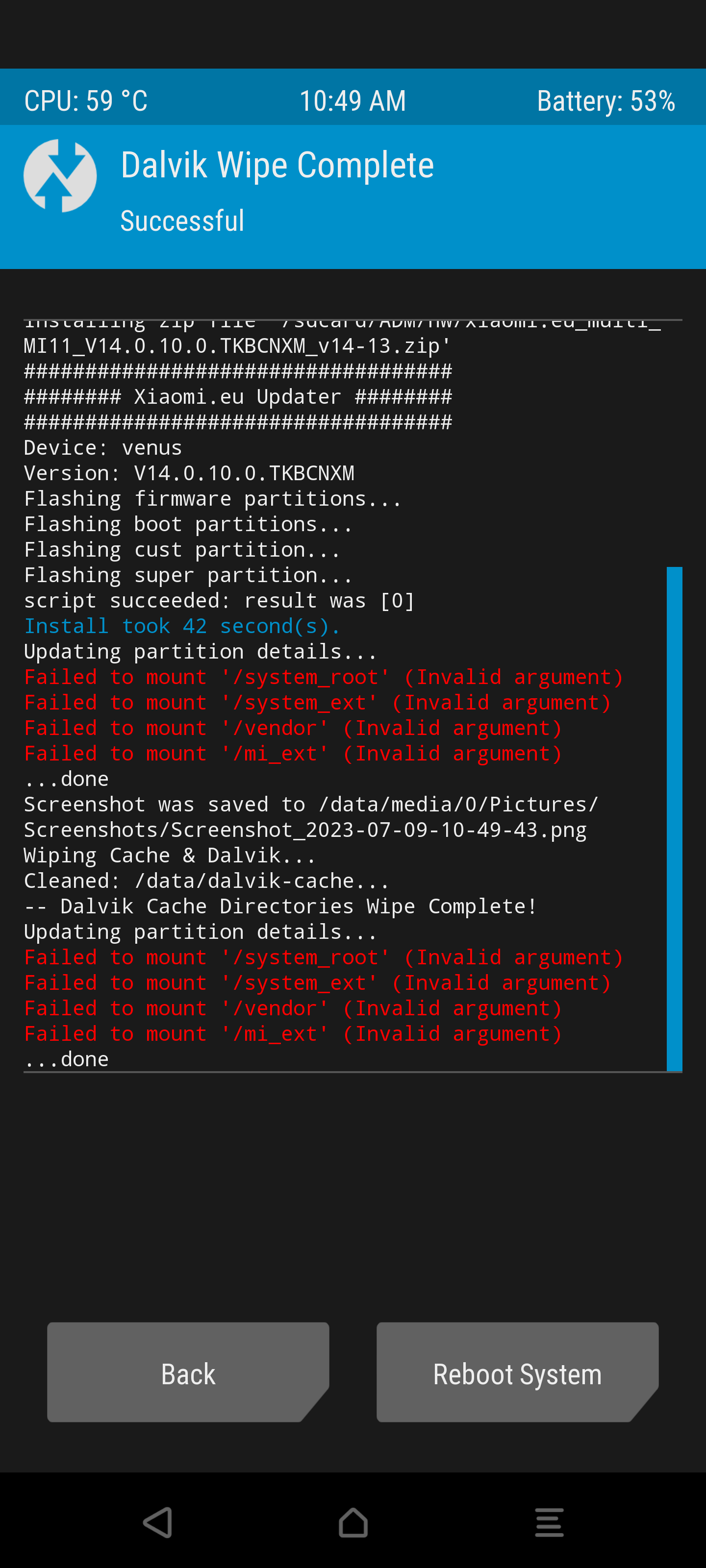Click the script succeeded result line
The image size is (706, 1568).
pyautogui.click(x=219, y=601)
